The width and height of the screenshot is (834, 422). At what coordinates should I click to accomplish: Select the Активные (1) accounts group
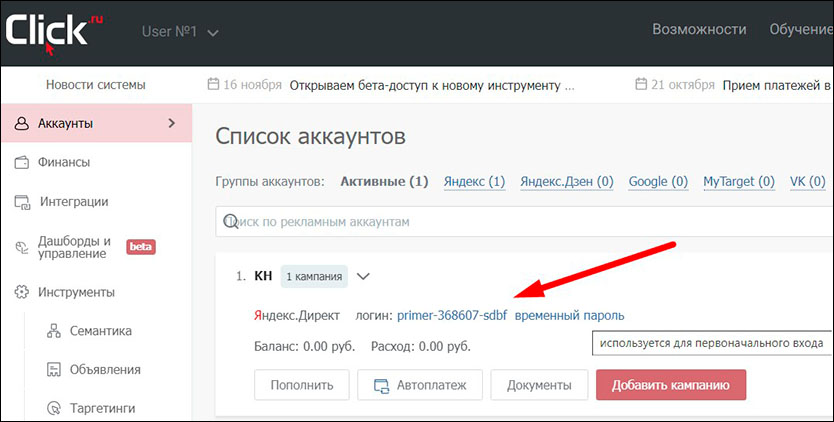point(385,181)
